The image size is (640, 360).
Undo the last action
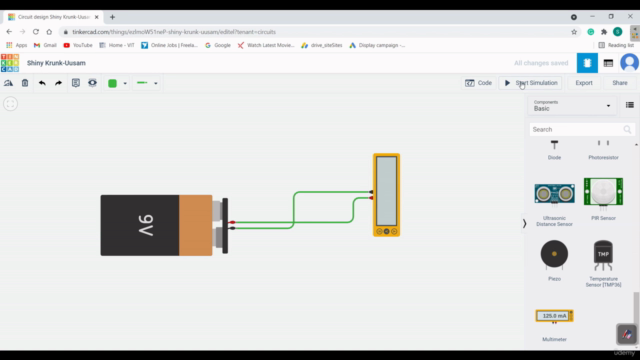pos(42,83)
